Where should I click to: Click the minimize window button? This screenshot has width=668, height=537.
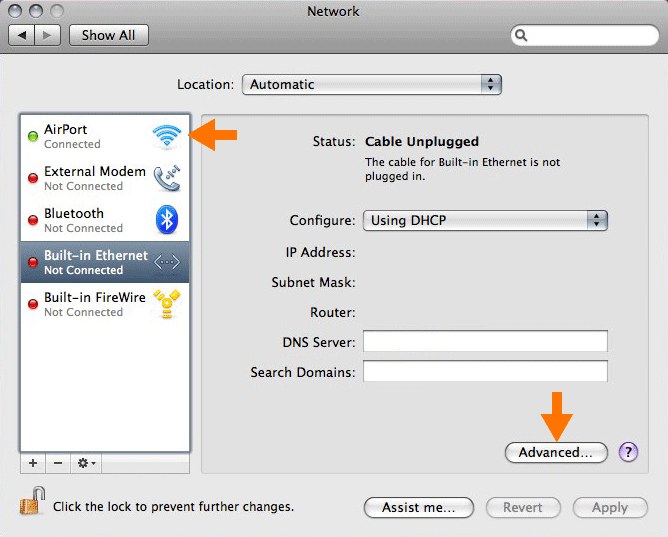[36, 11]
